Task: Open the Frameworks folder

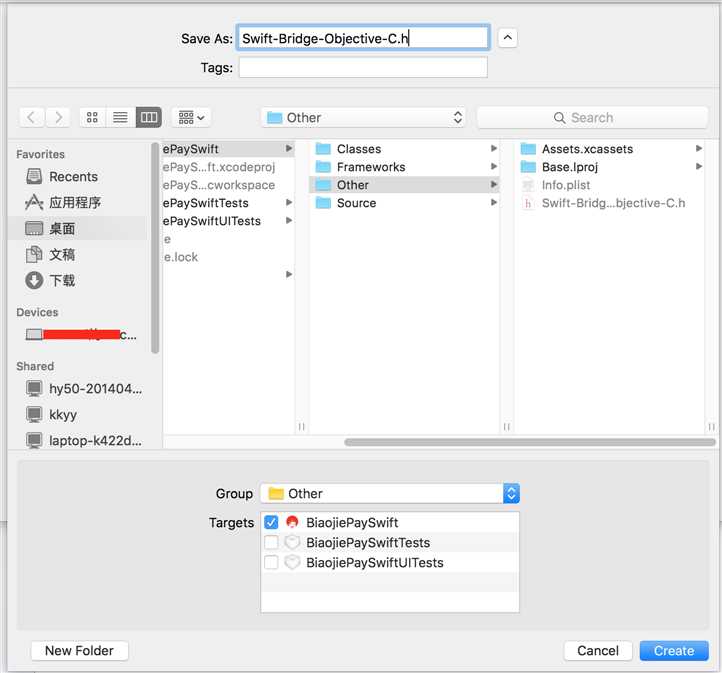Action: [404, 167]
